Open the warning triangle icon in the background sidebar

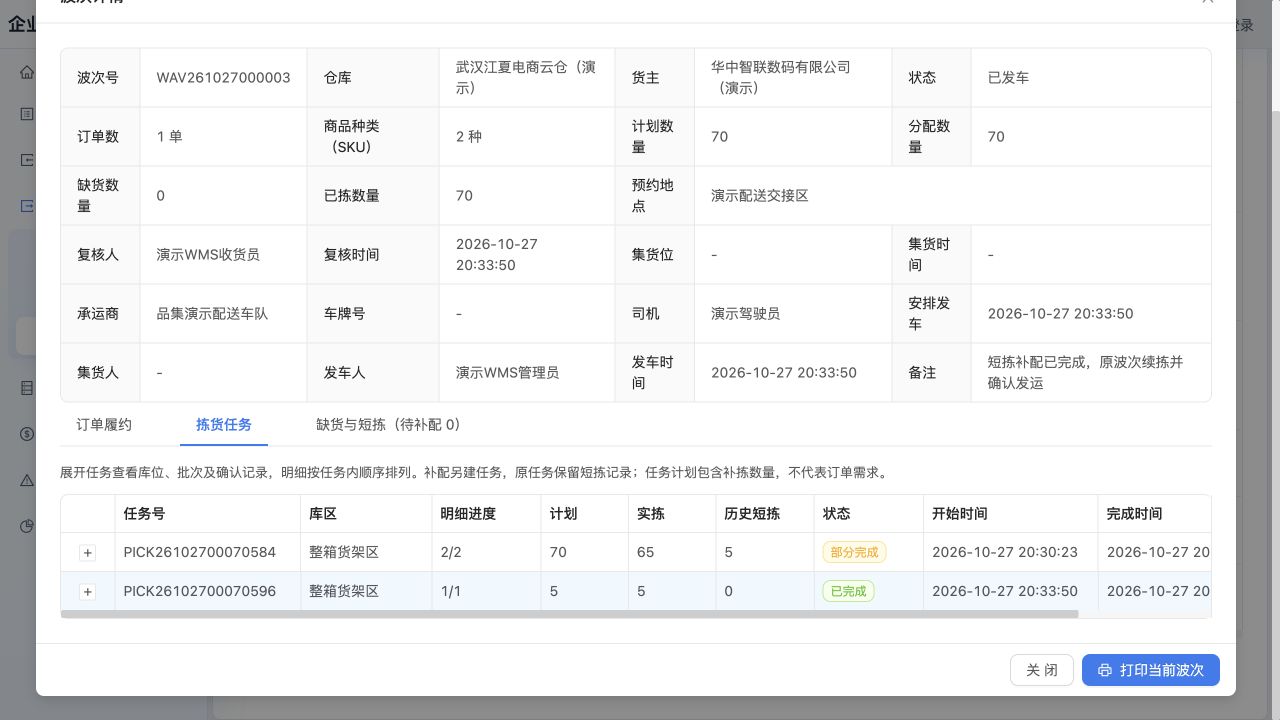tap(27, 480)
